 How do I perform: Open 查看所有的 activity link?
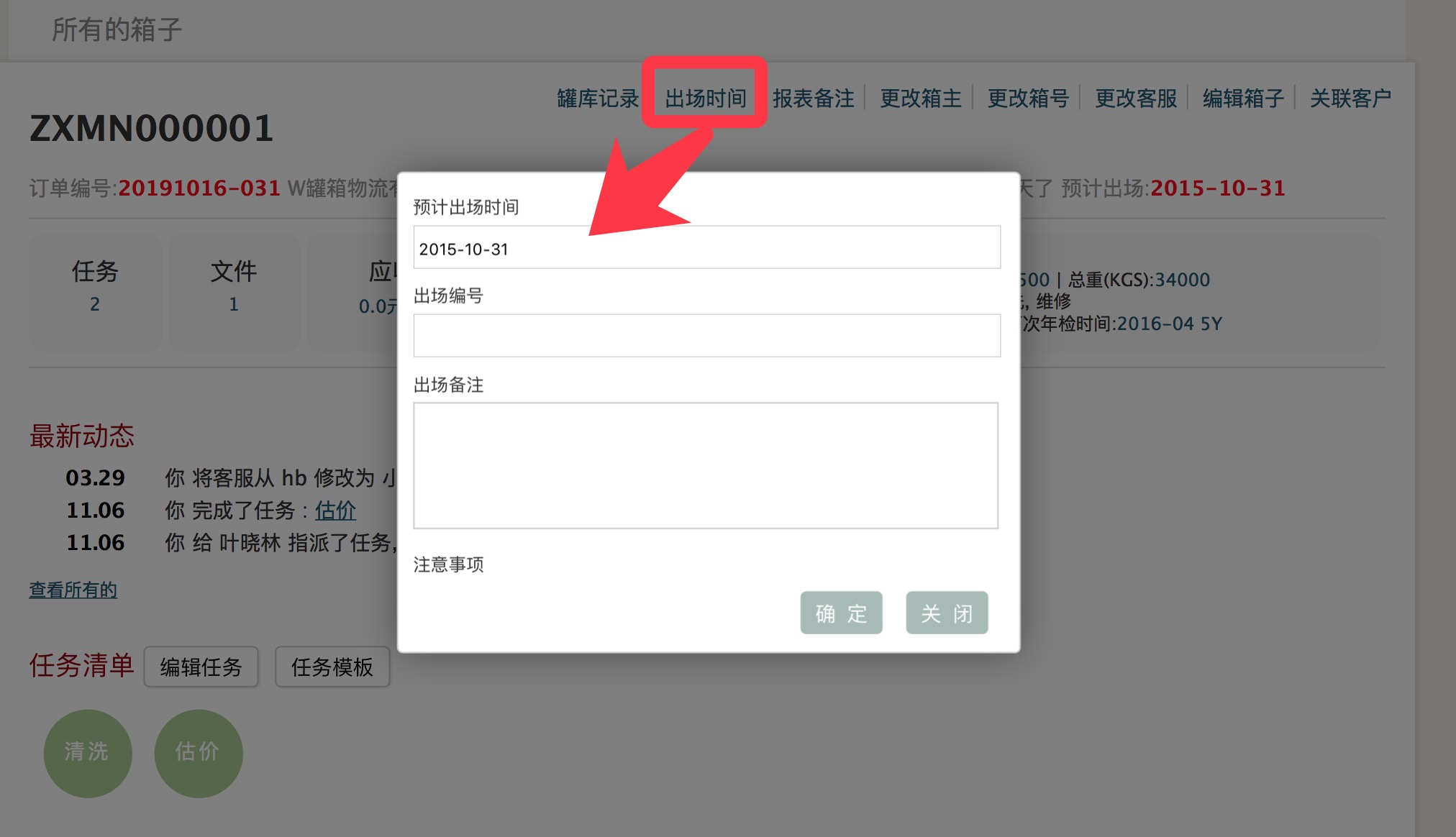pyautogui.click(x=73, y=590)
